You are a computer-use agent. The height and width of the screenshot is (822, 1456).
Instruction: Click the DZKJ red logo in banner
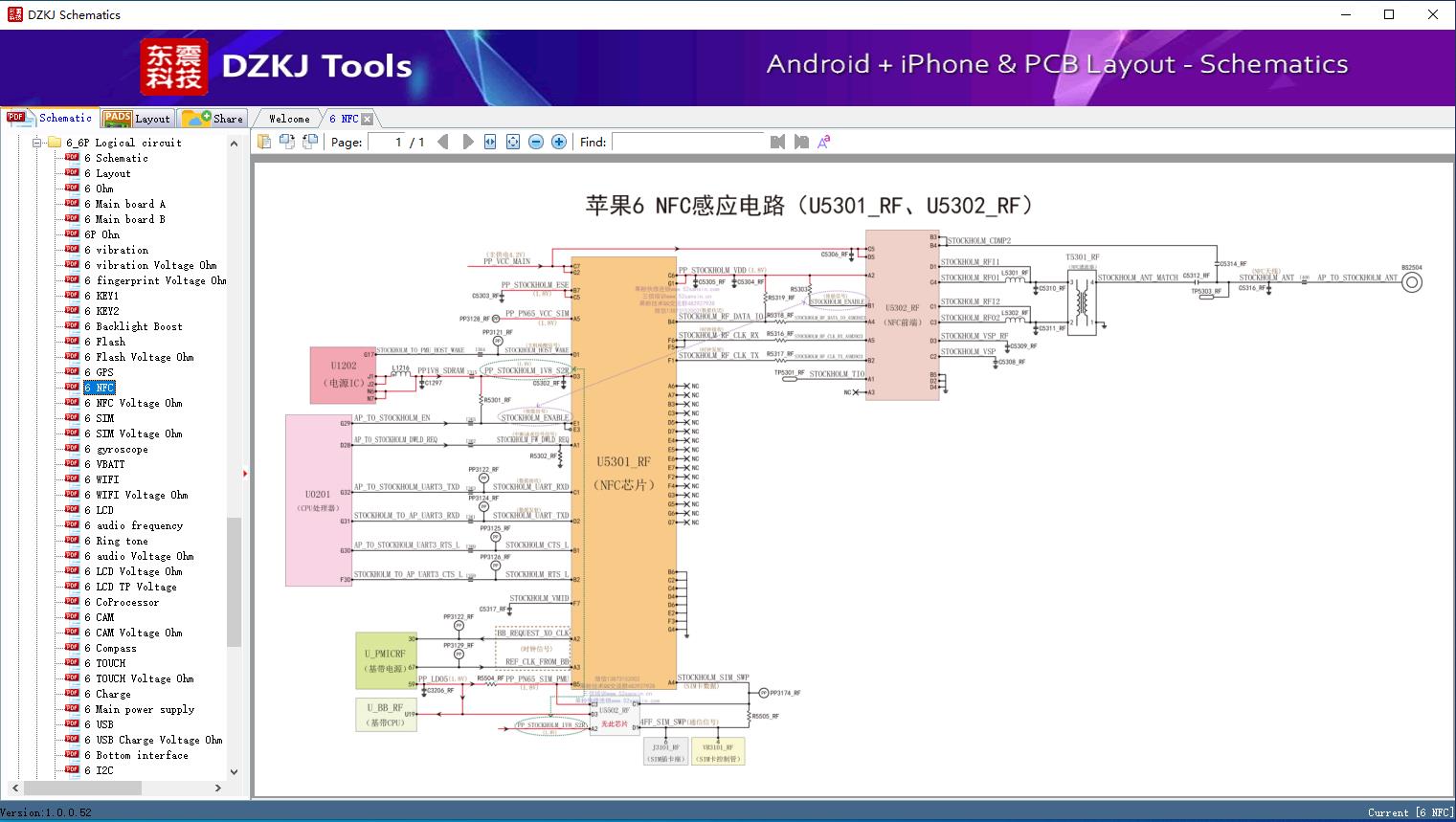(x=174, y=67)
